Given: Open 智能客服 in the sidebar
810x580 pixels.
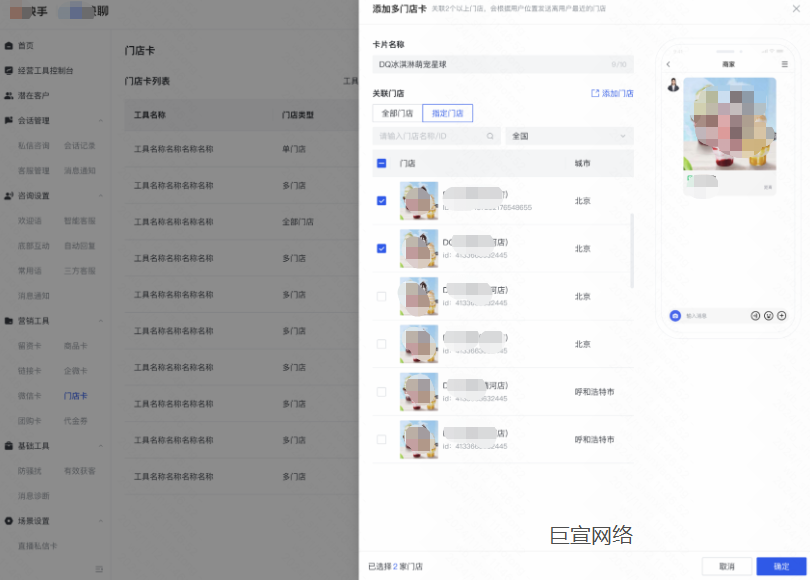Looking at the screenshot, I should click(80, 221).
